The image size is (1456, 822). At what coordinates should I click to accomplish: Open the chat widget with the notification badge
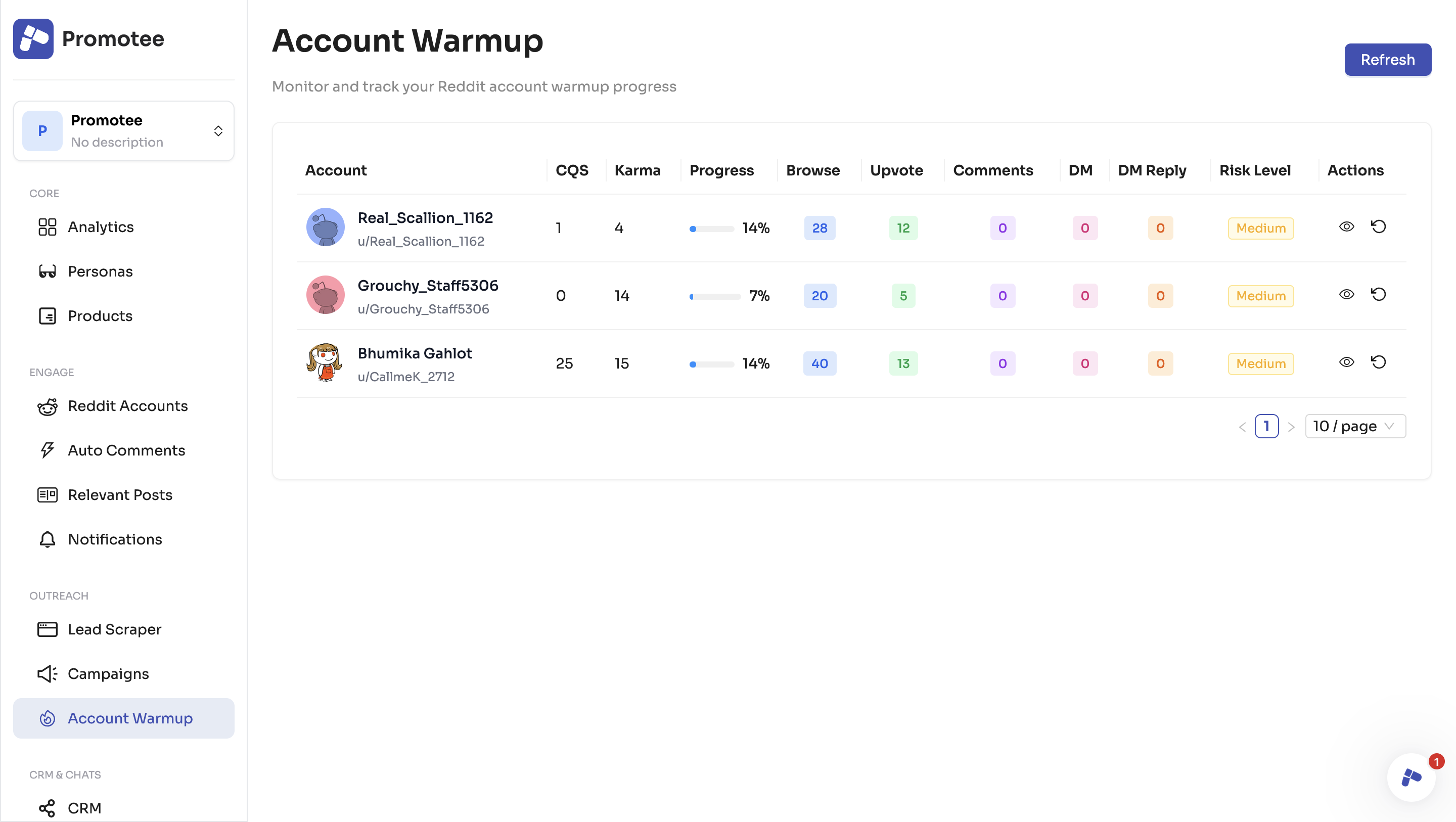(1412, 778)
